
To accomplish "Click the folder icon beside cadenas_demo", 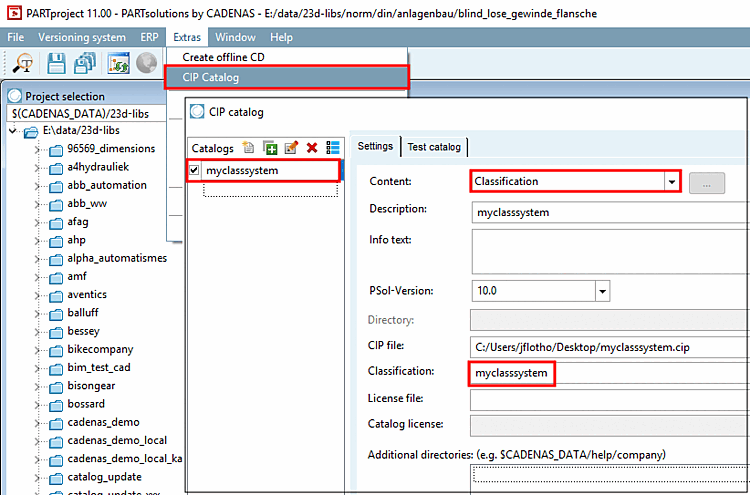I will coord(56,424).
